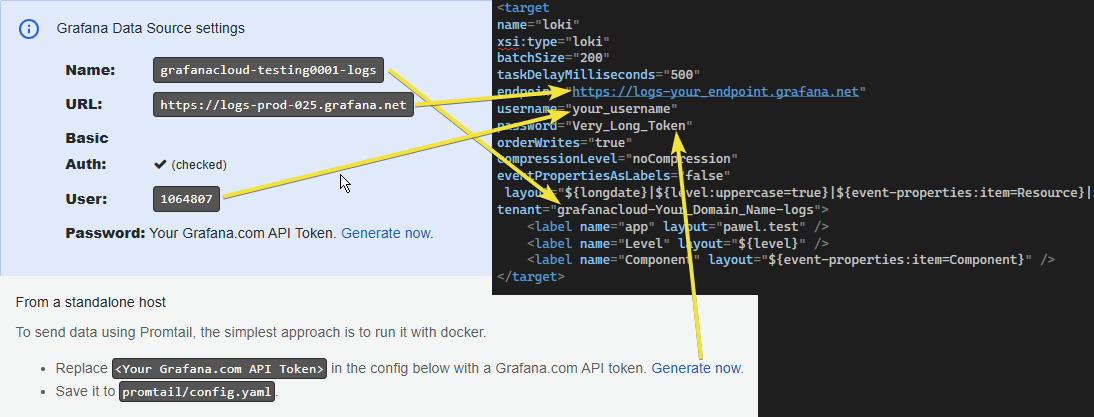Click the promtail/config.yaml code label
This screenshot has height=417, width=1094.
(x=197, y=392)
